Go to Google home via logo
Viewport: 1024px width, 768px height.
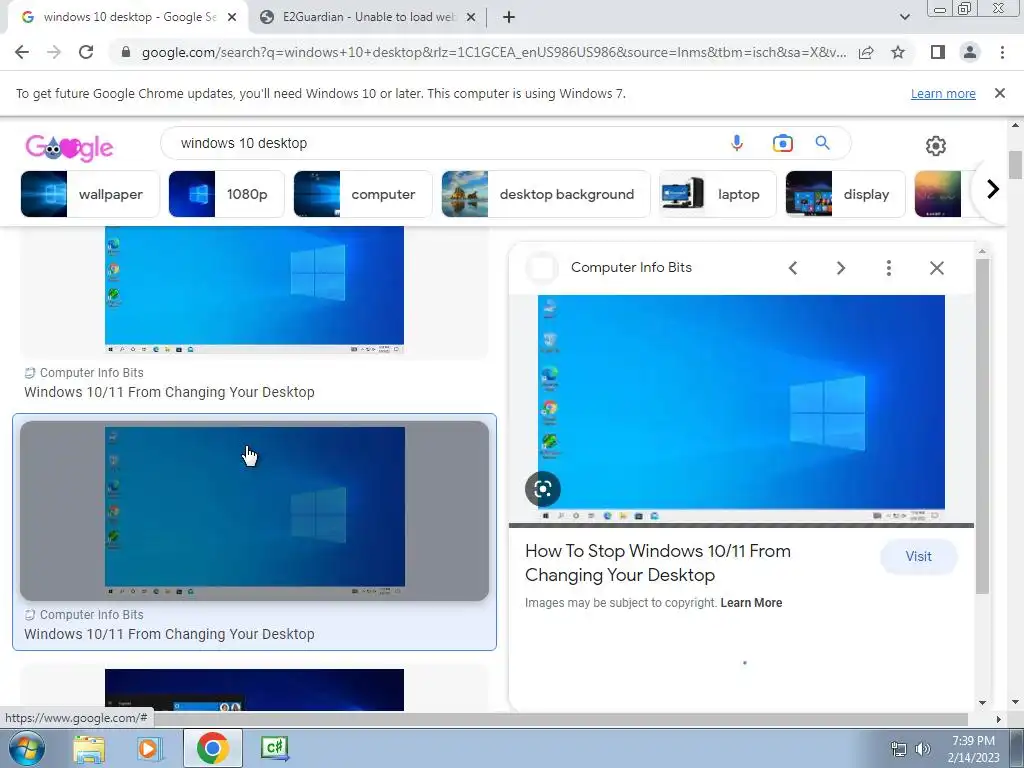[x=69, y=147]
